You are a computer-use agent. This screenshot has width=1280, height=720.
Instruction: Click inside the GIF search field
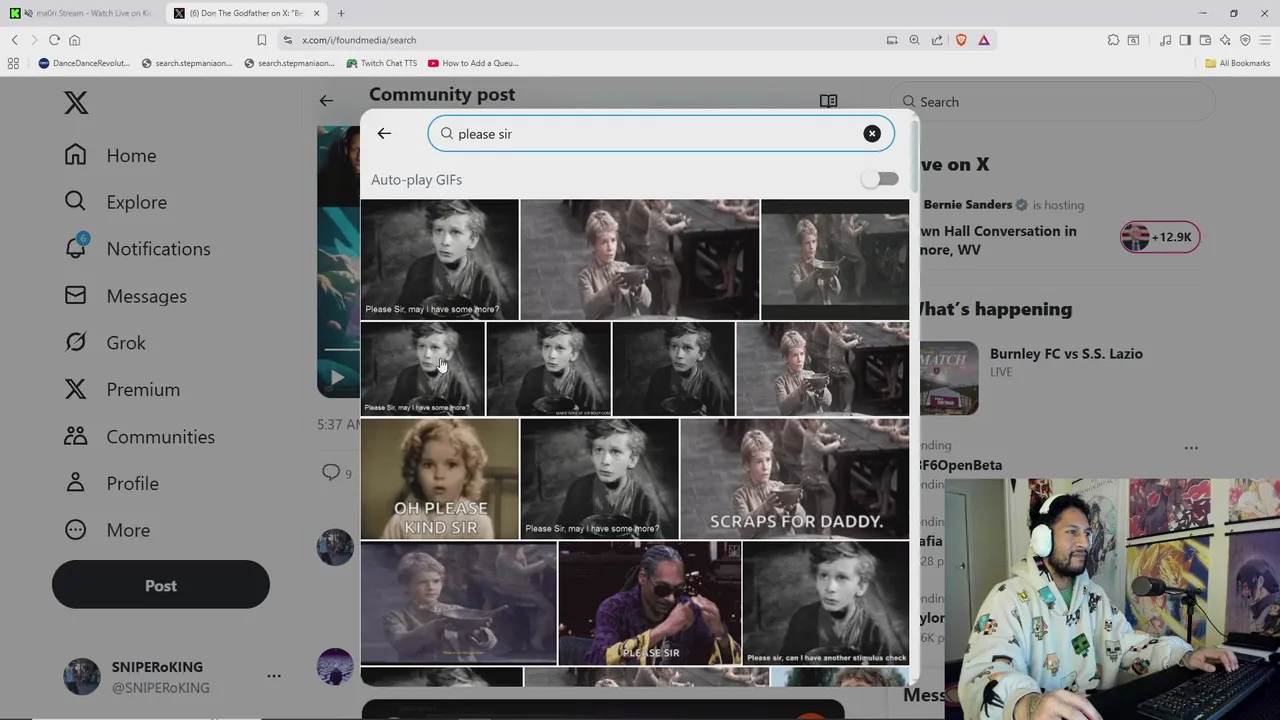tap(660, 133)
